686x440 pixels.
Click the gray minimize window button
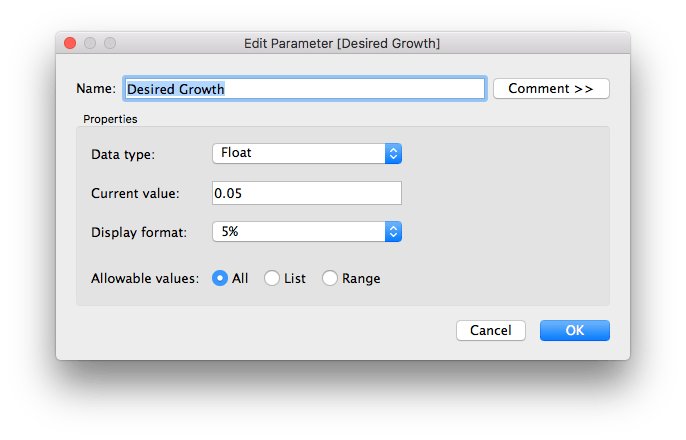click(x=90, y=43)
